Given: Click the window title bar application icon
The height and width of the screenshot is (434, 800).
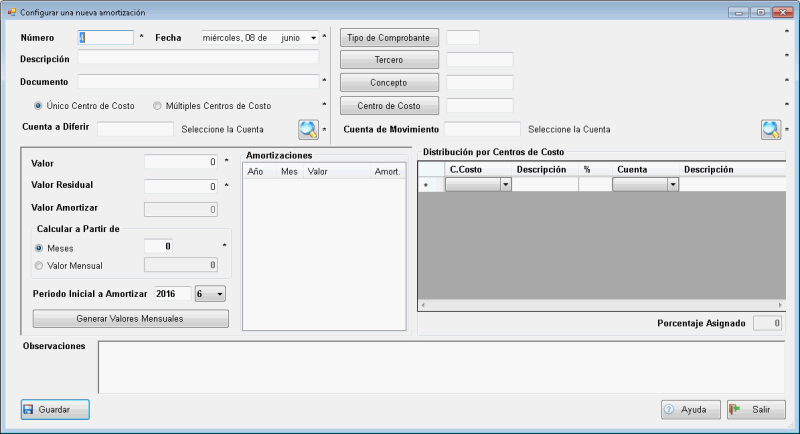Looking at the screenshot, I should [11, 13].
